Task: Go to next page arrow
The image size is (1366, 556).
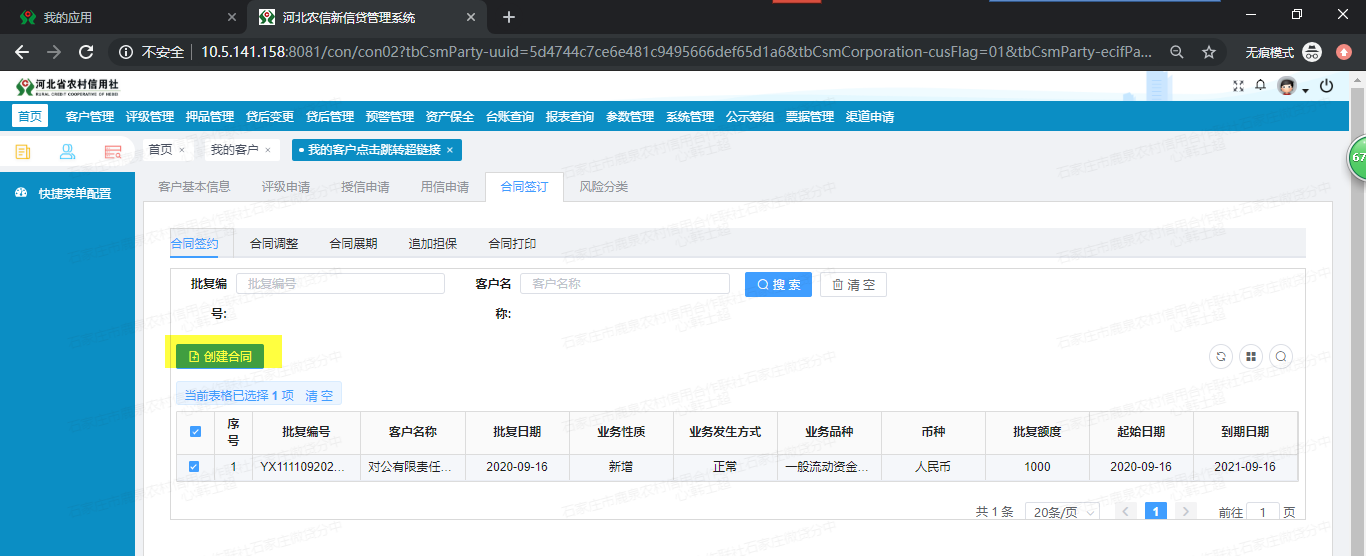Action: (x=1186, y=511)
